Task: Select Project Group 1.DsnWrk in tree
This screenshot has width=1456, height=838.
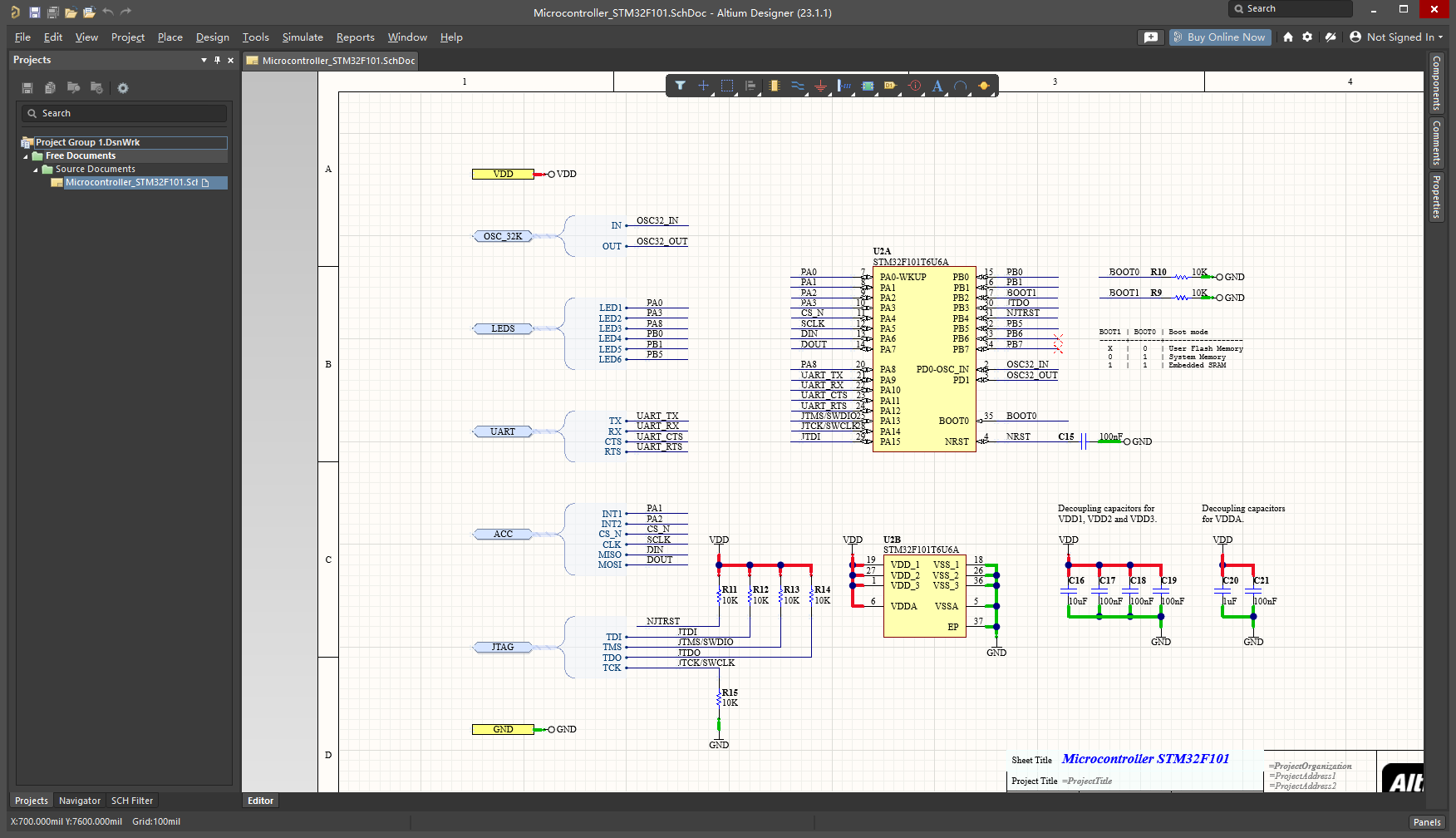Action: click(x=124, y=143)
